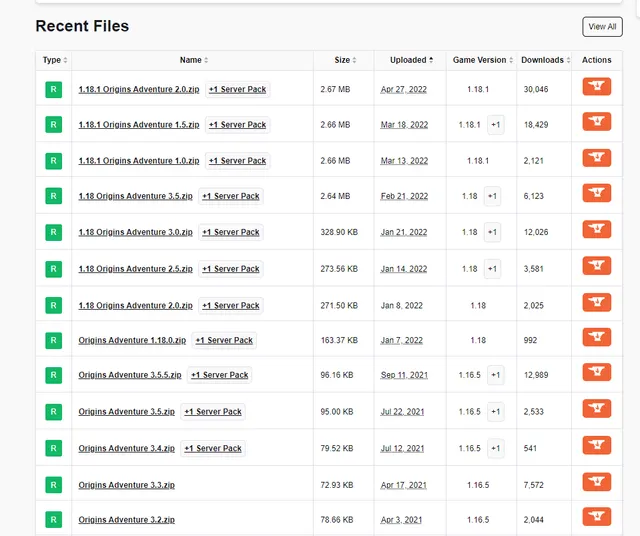The image size is (640, 536).
Task: Download 1.18 Origins Adventure 2.5.zip file
Action: pos(597,266)
